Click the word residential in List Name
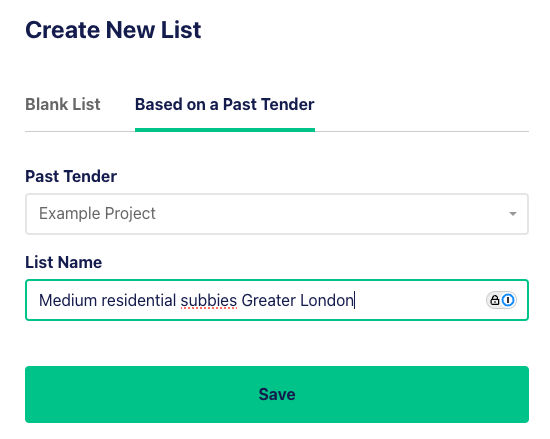Viewport: 550px width, 439px height. (x=139, y=300)
